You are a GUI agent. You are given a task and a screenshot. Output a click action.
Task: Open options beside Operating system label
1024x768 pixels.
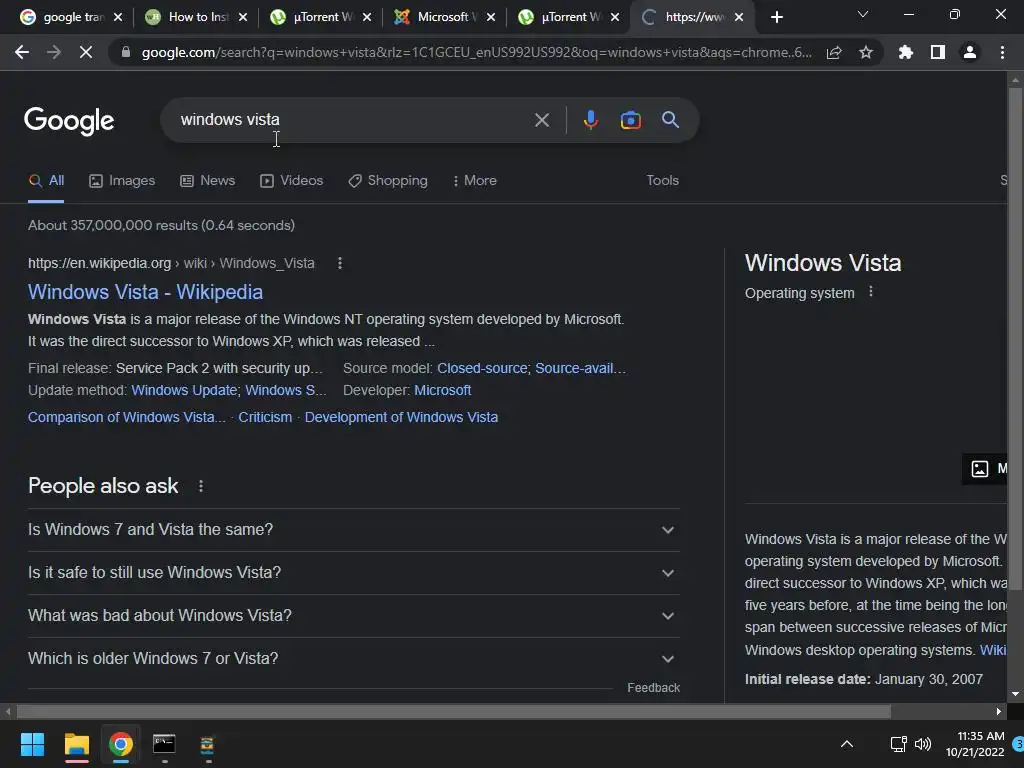(x=871, y=292)
